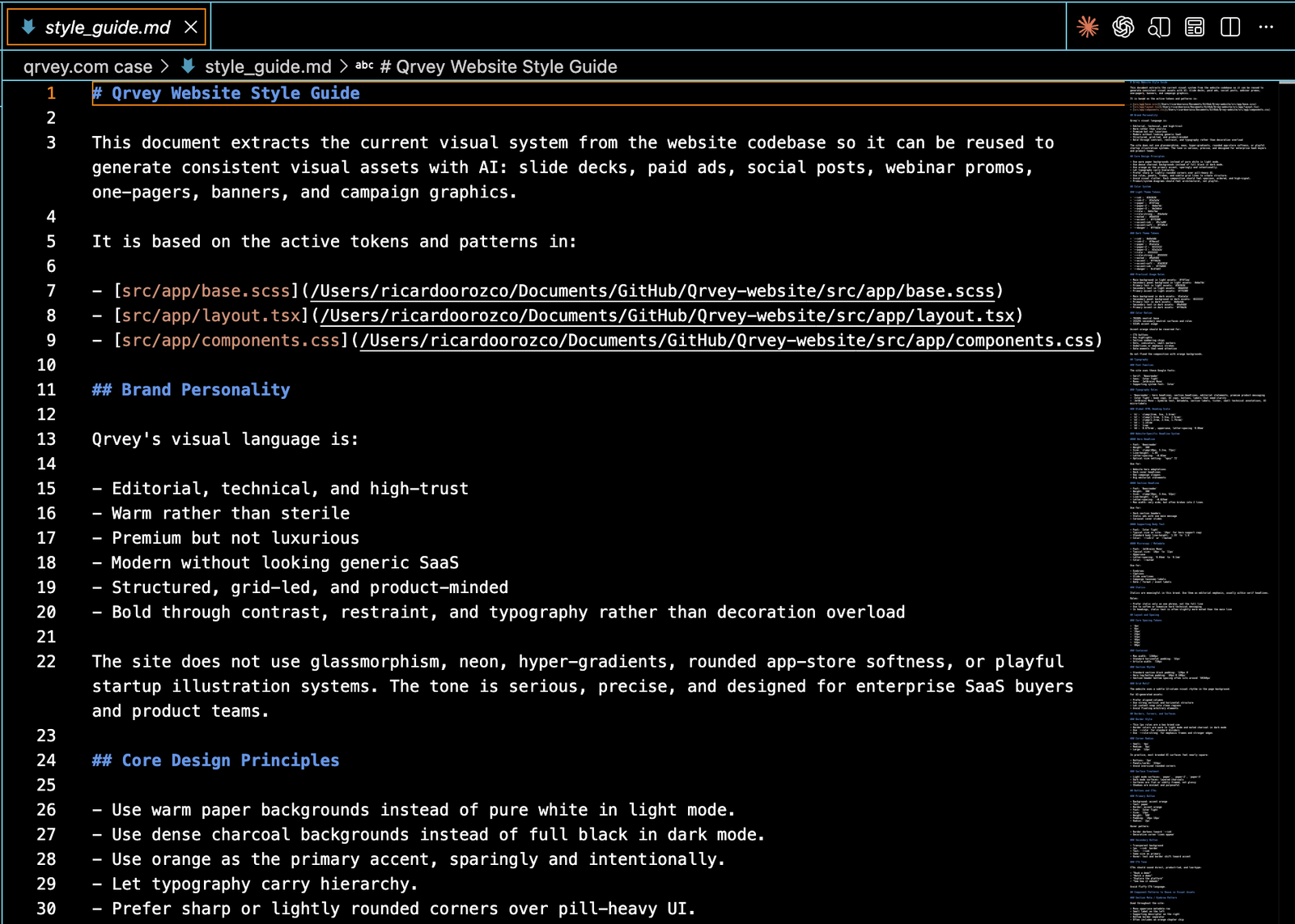Click line number 24 in the gutter
Viewport: 1295px width, 924px height.
point(47,761)
